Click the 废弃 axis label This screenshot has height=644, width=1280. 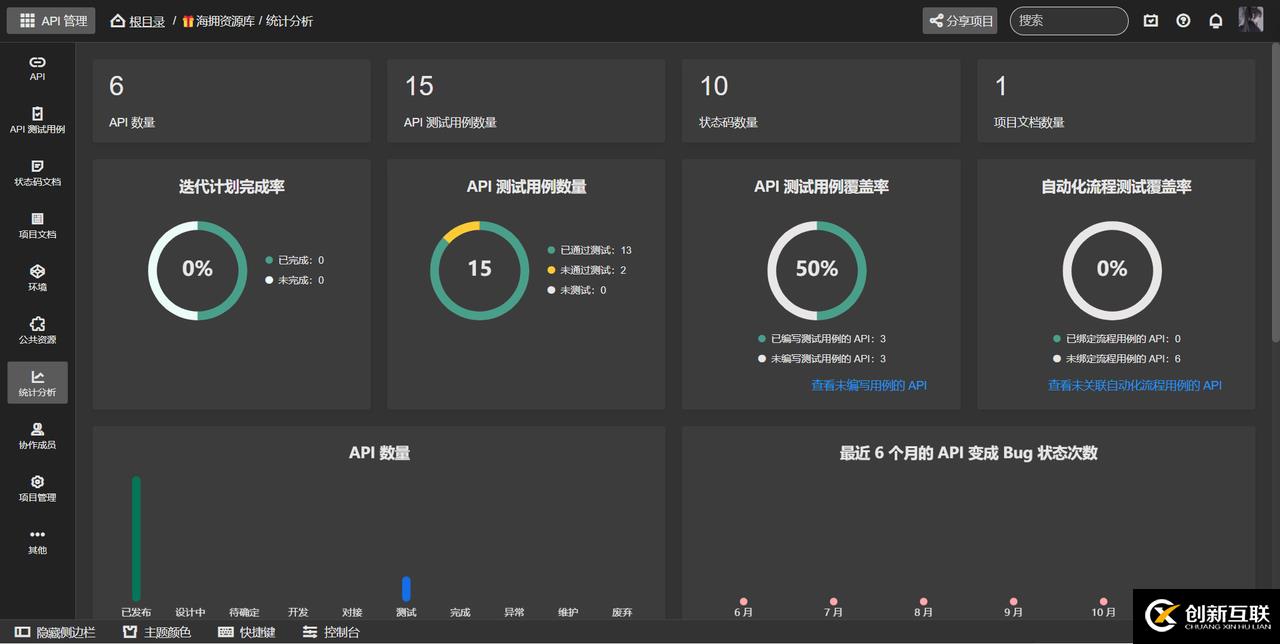[622, 612]
